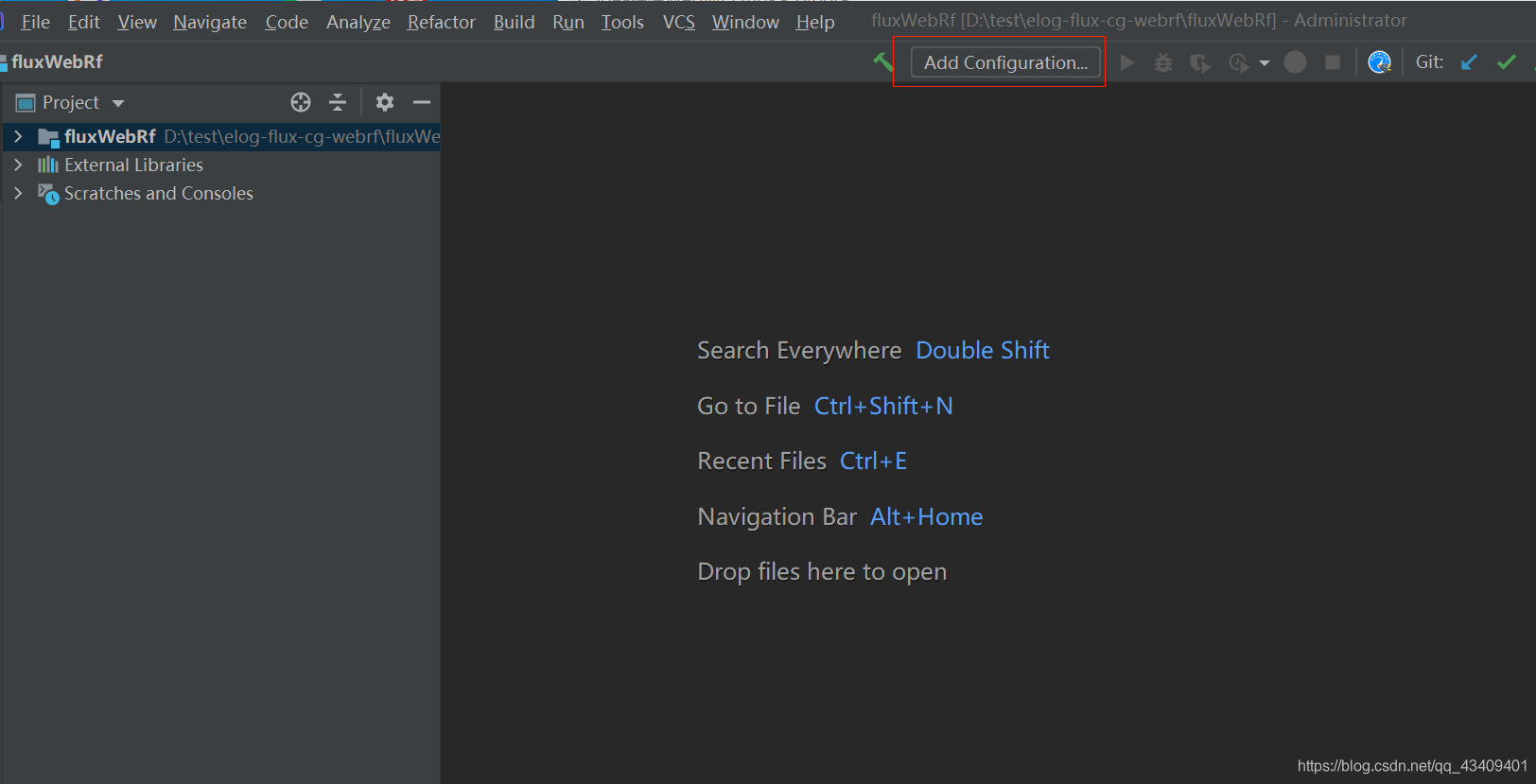
Task: Click the blue circular gauge icon in toolbar
Action: click(1379, 62)
